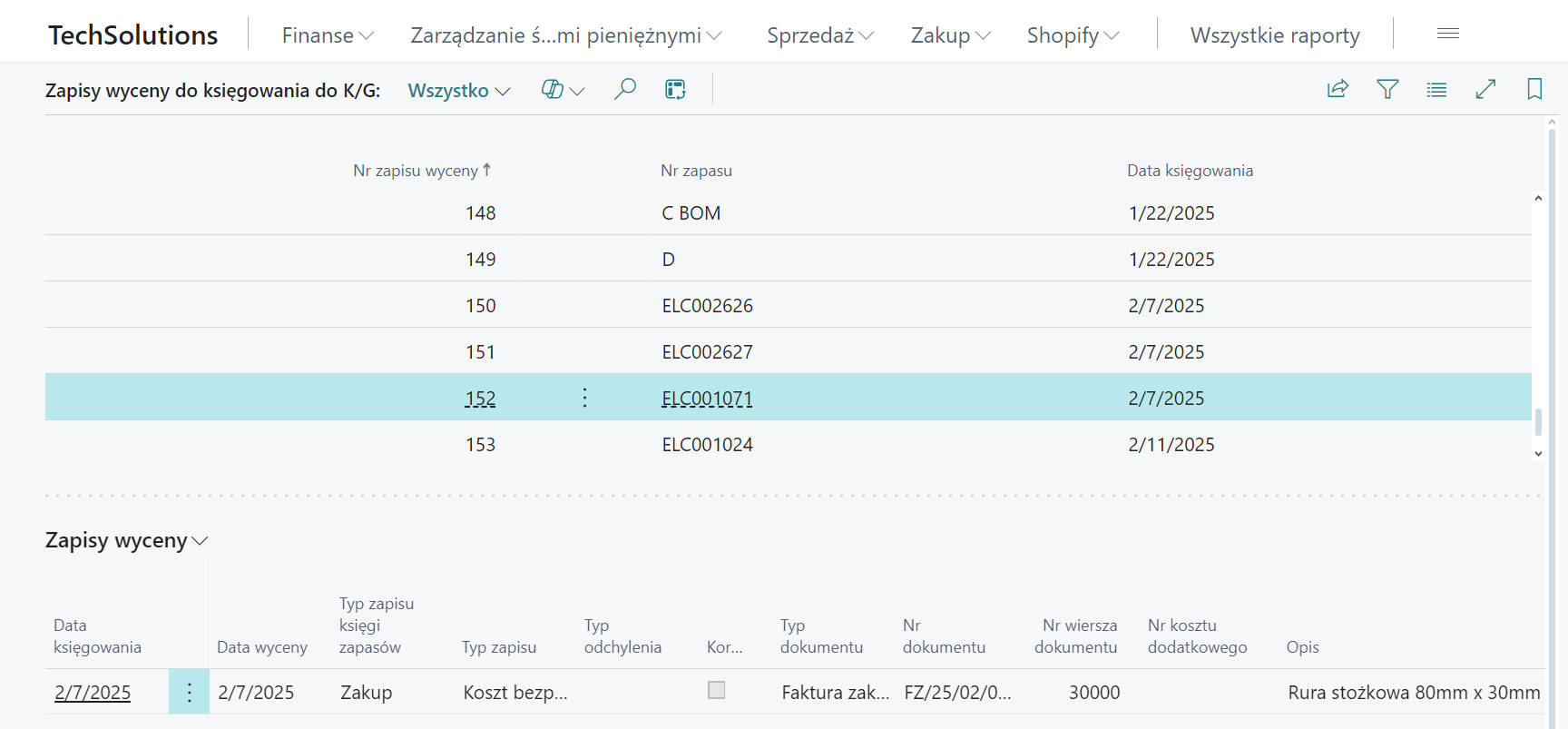
Task: Click the list scrollbar down arrow
Action: 1538,453
